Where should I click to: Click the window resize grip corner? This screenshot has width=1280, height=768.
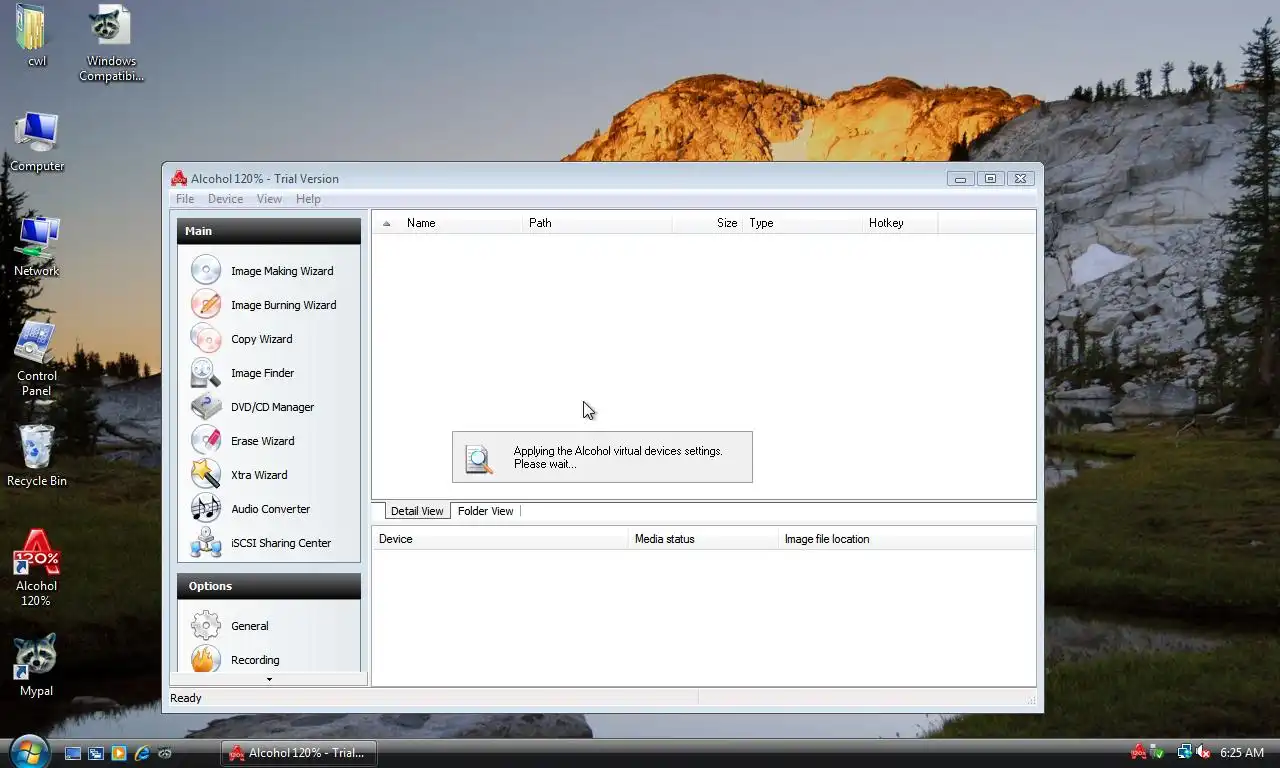tap(1030, 700)
